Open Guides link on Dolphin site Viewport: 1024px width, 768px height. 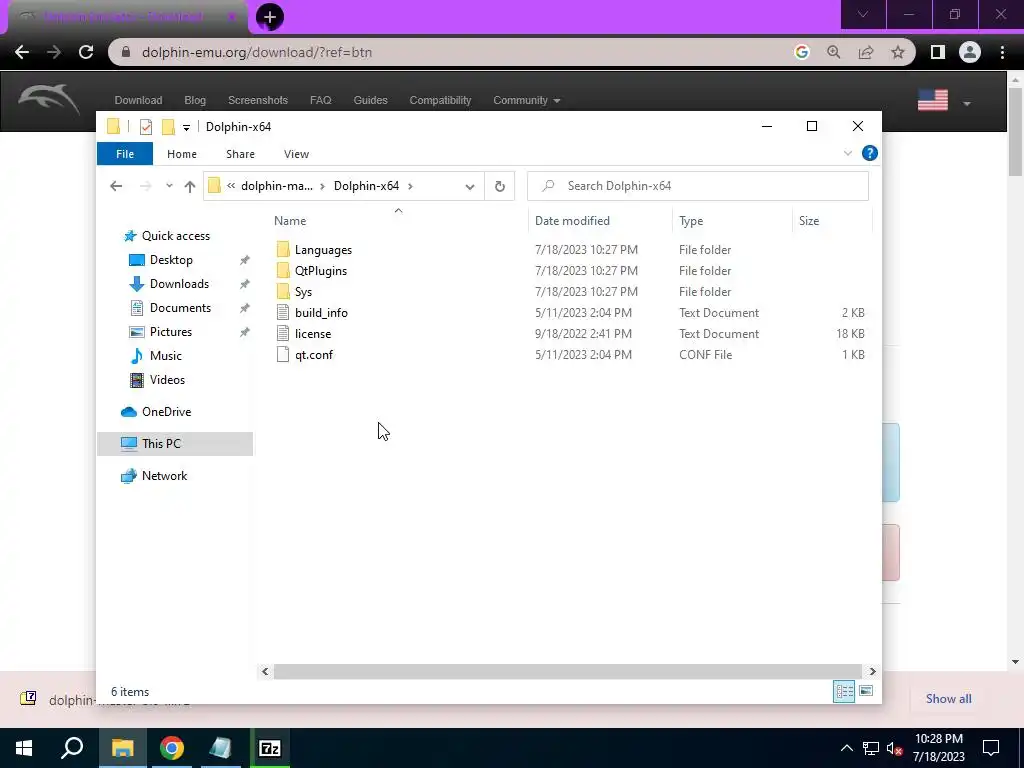[x=370, y=101]
